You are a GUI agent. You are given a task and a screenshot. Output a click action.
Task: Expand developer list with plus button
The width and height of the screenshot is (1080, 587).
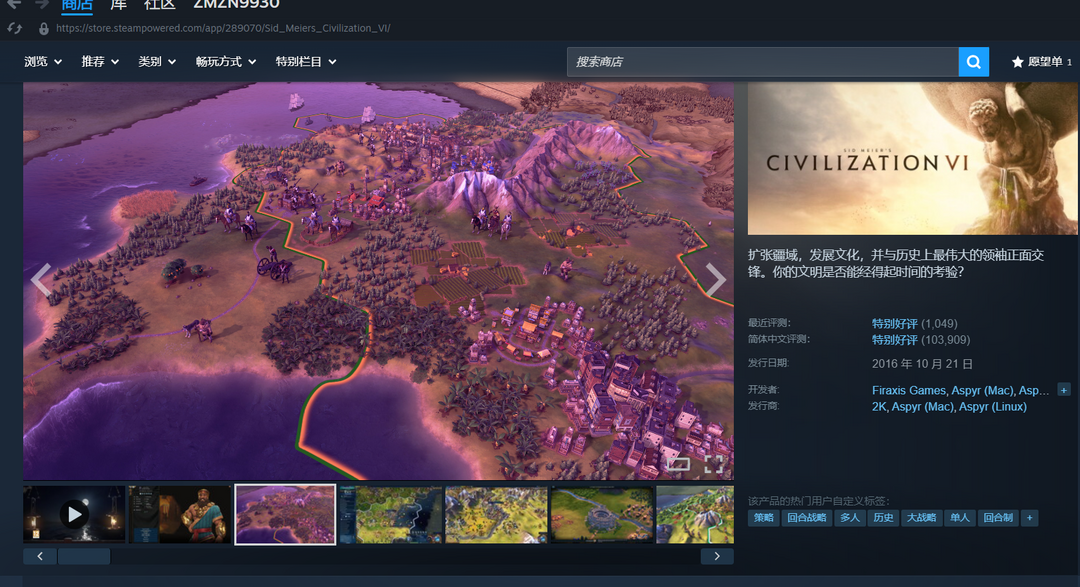click(1063, 390)
